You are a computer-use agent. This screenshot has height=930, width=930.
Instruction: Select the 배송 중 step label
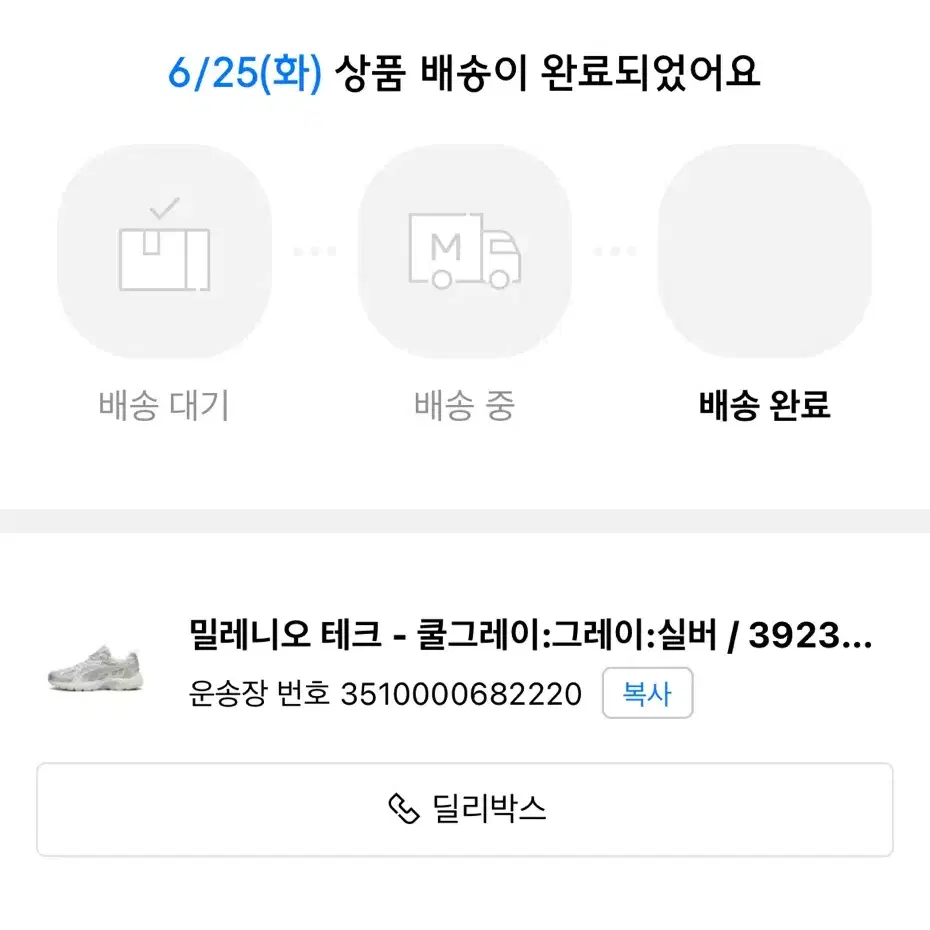coord(464,406)
